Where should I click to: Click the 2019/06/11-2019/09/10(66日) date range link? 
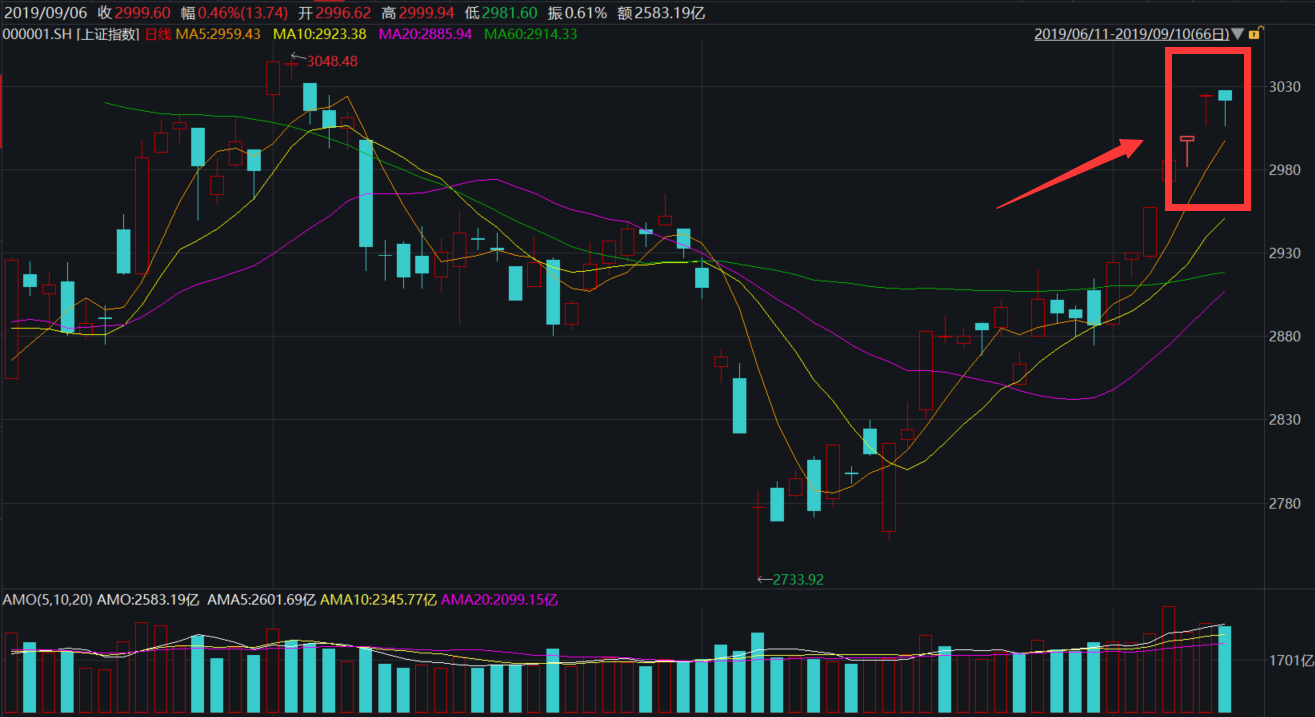[x=1130, y=33]
